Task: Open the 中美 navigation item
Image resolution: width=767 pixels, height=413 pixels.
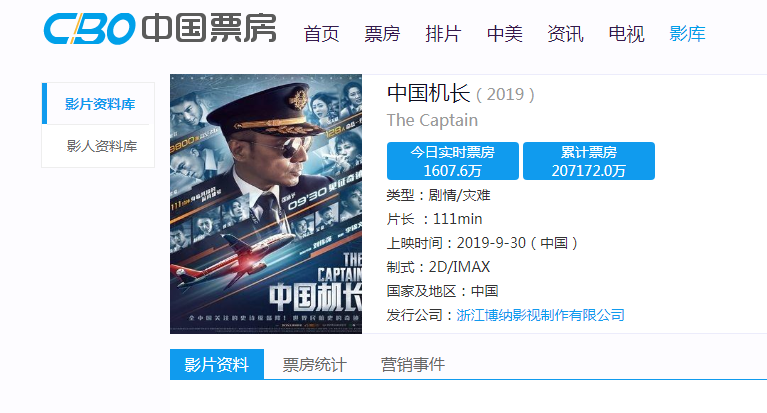Action: coord(504,34)
